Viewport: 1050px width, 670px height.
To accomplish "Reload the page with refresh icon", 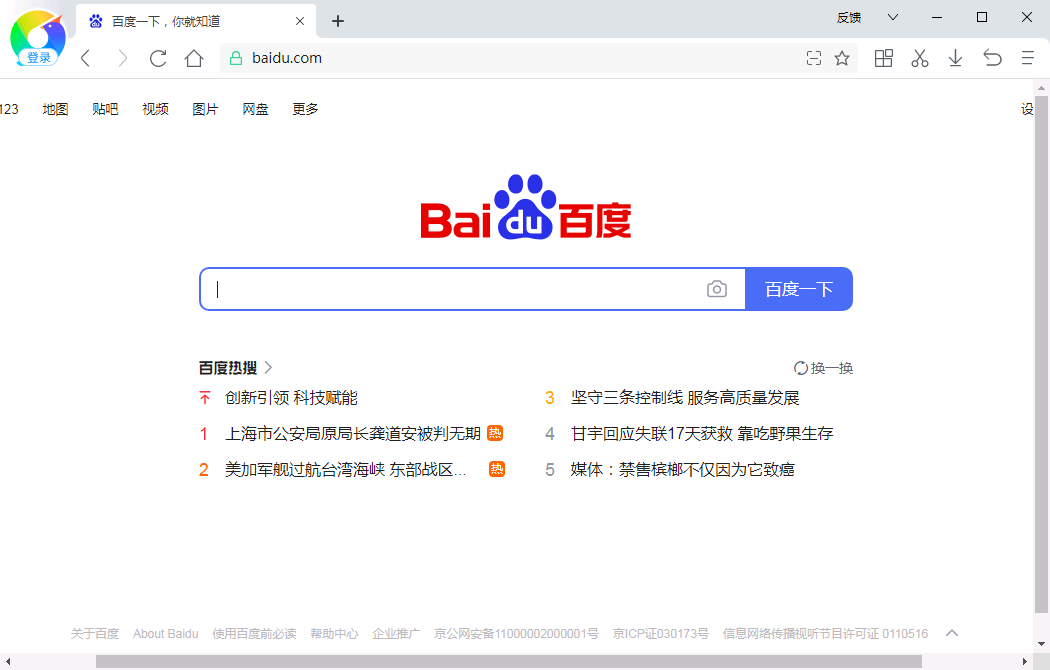I will pyautogui.click(x=158, y=58).
